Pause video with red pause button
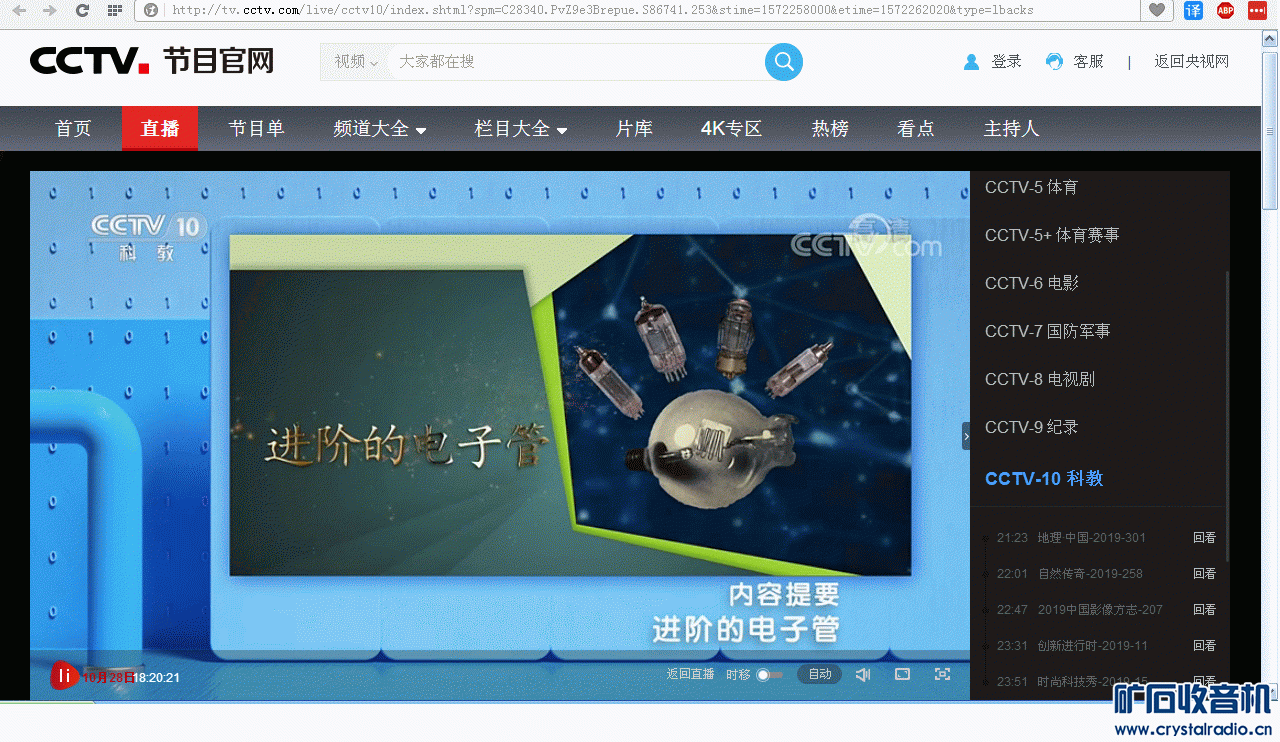Screen dimensions: 1280x742 (64, 676)
